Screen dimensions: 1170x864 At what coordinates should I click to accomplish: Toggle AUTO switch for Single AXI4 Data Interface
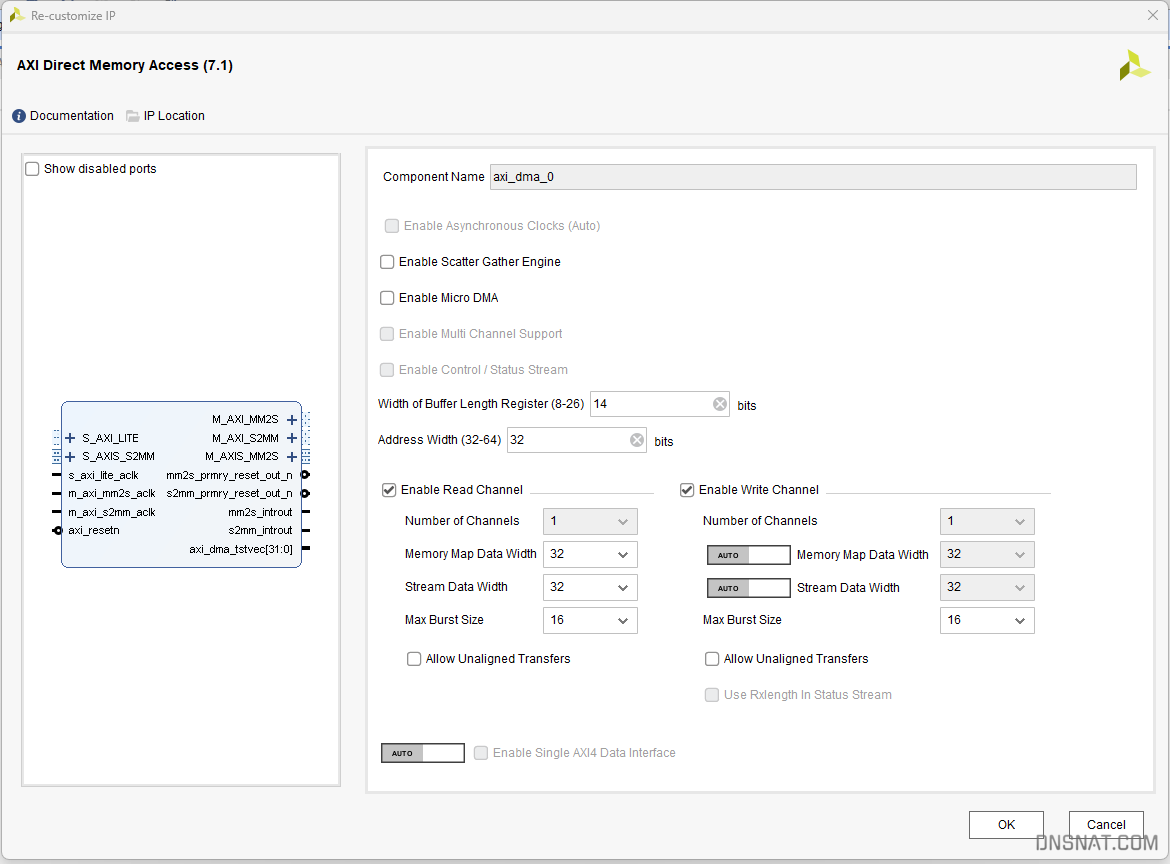[x=423, y=753]
